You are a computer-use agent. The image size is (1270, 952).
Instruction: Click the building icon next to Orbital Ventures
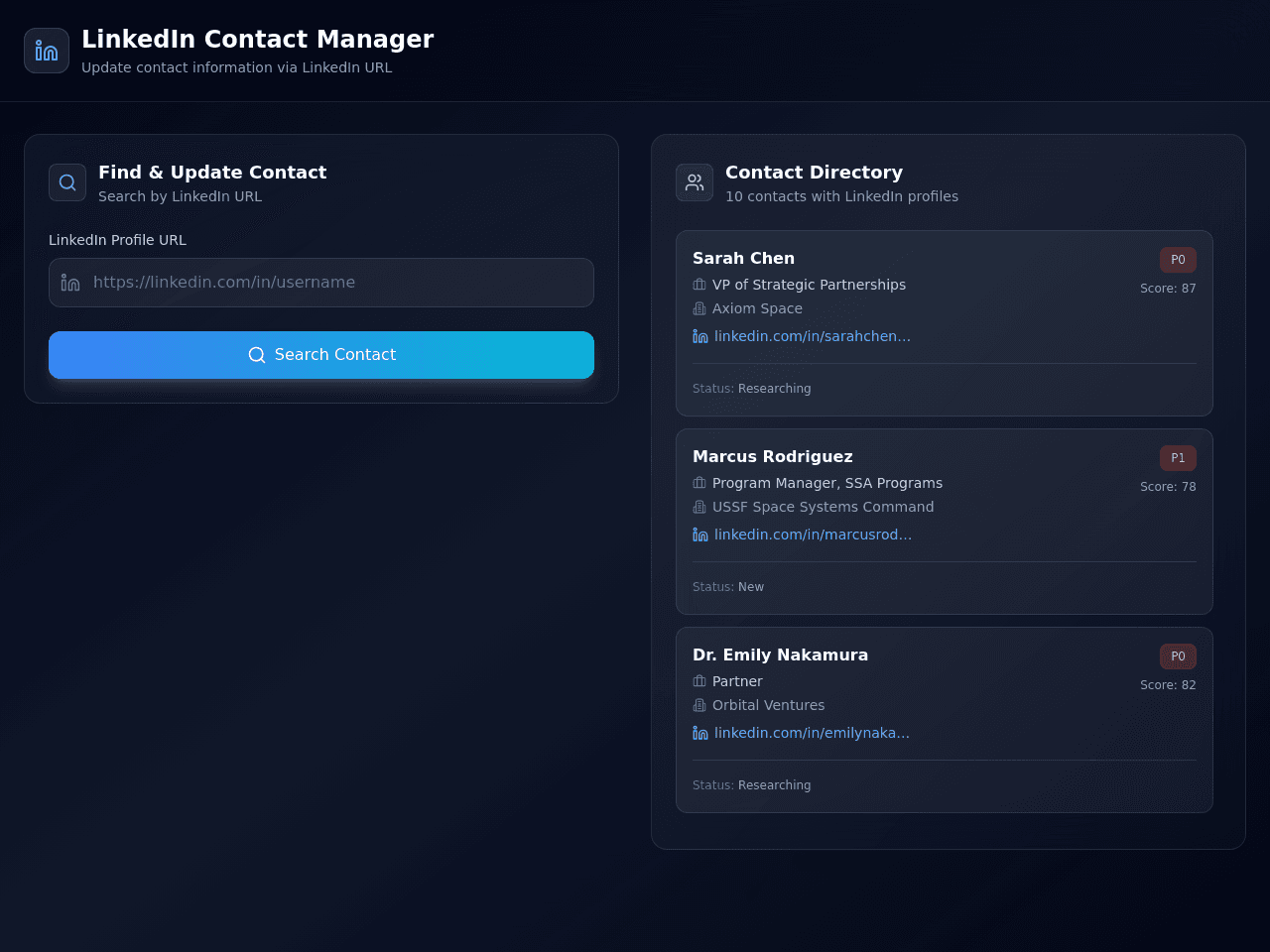click(x=699, y=705)
